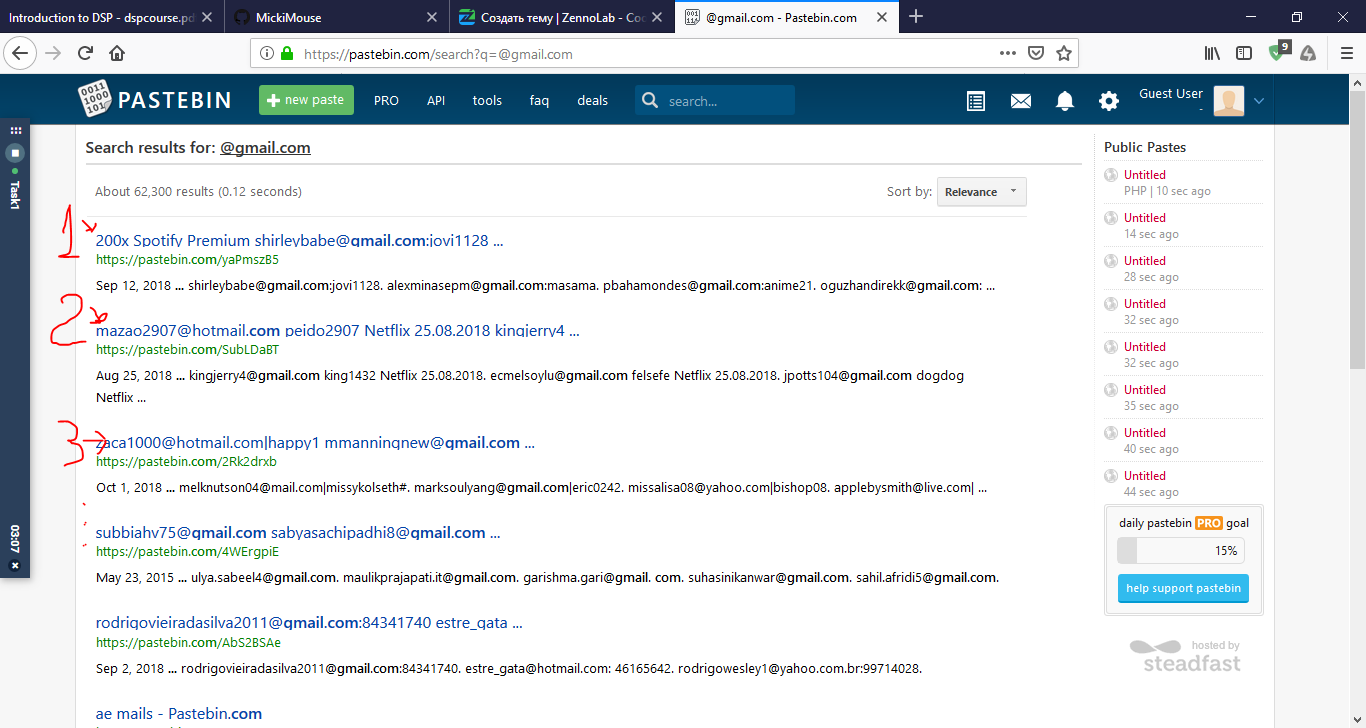Click the new paste button
The image size is (1366, 728).
[x=306, y=100]
